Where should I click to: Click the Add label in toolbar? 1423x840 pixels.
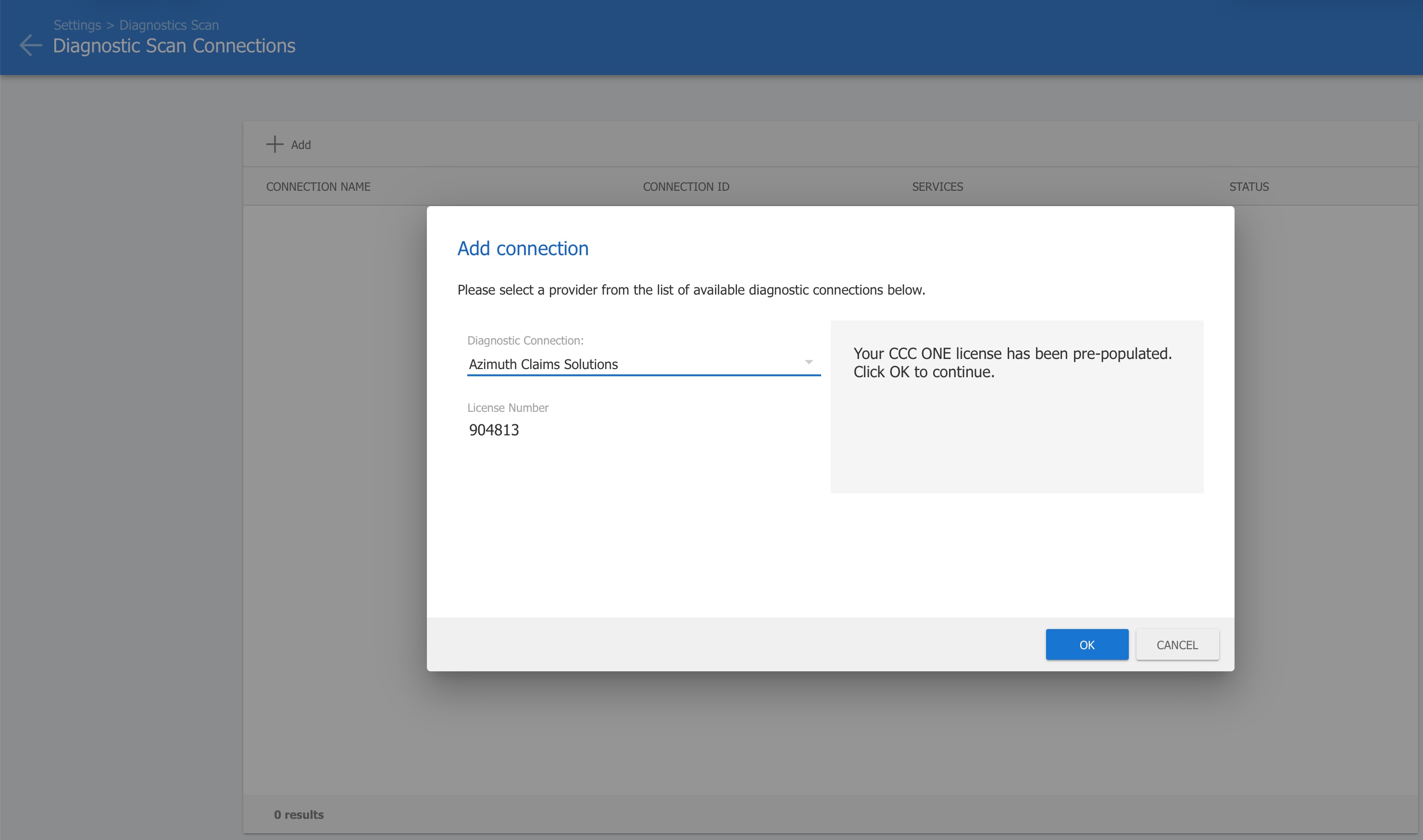(x=300, y=145)
